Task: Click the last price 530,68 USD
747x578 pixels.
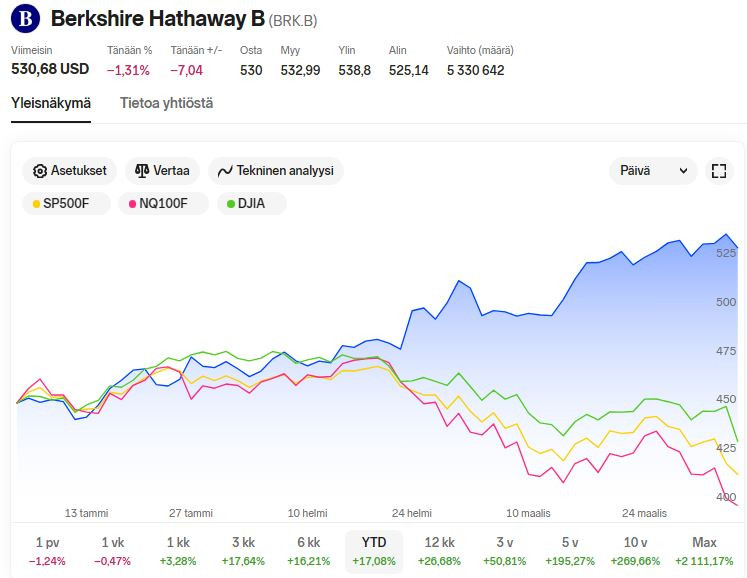Action: tap(50, 69)
